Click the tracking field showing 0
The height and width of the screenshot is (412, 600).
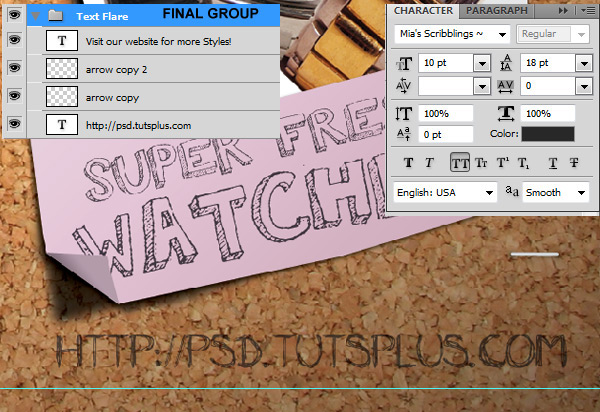pos(548,86)
